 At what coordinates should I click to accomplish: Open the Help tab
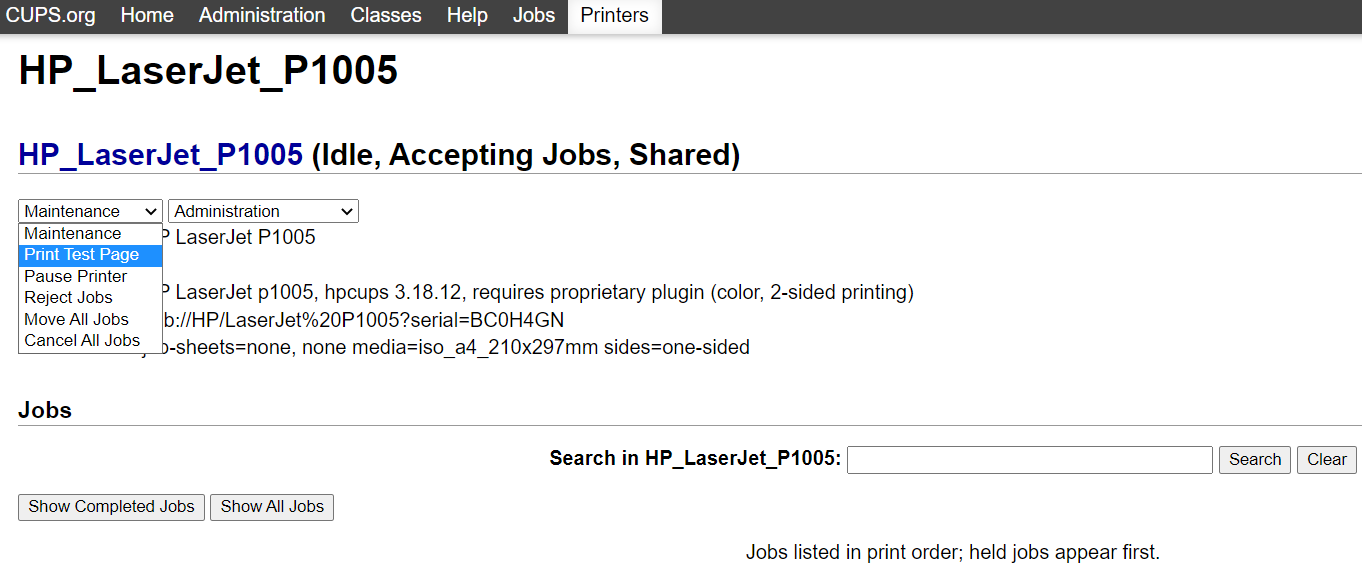pos(467,16)
